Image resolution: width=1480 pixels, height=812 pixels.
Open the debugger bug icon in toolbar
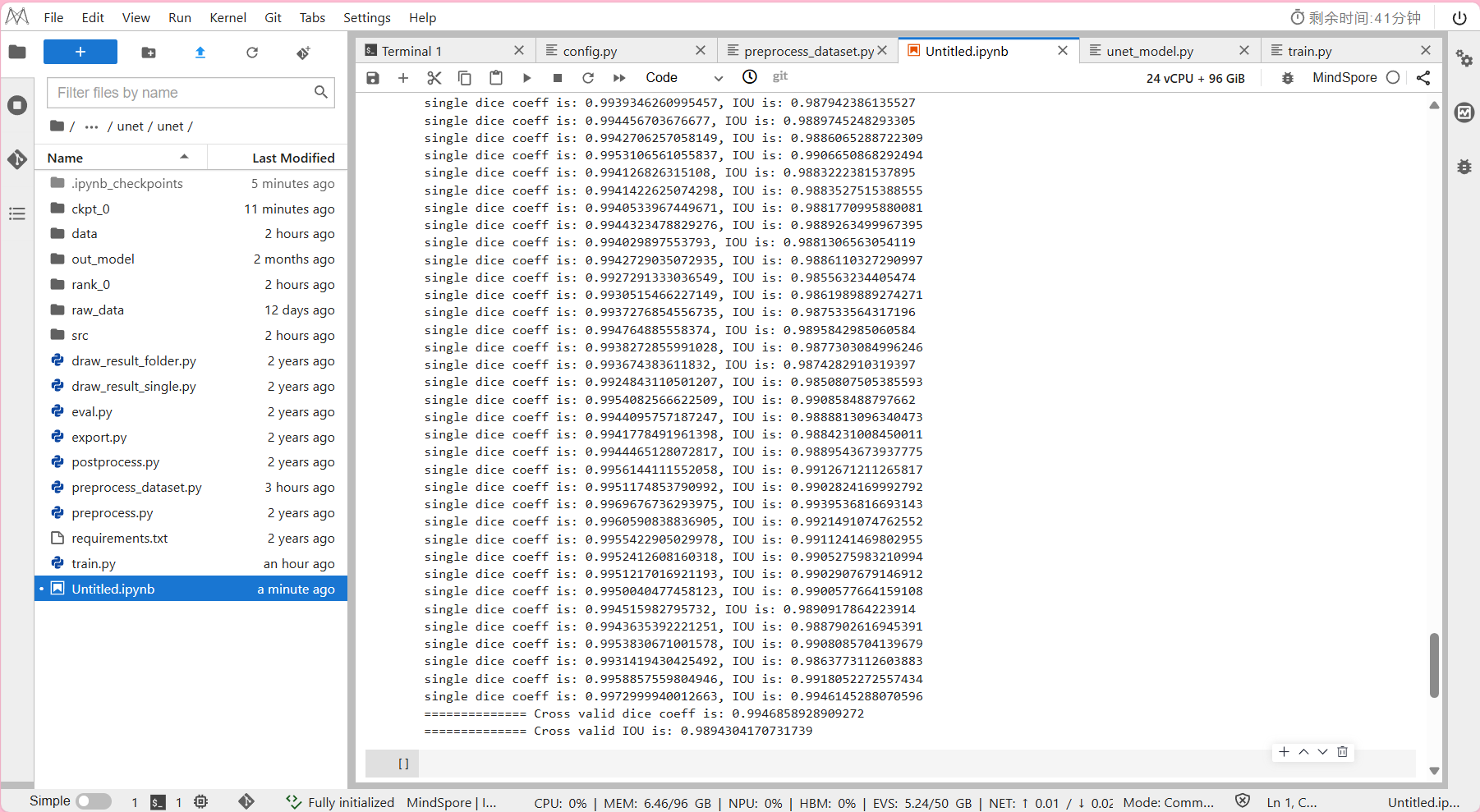coord(1288,77)
